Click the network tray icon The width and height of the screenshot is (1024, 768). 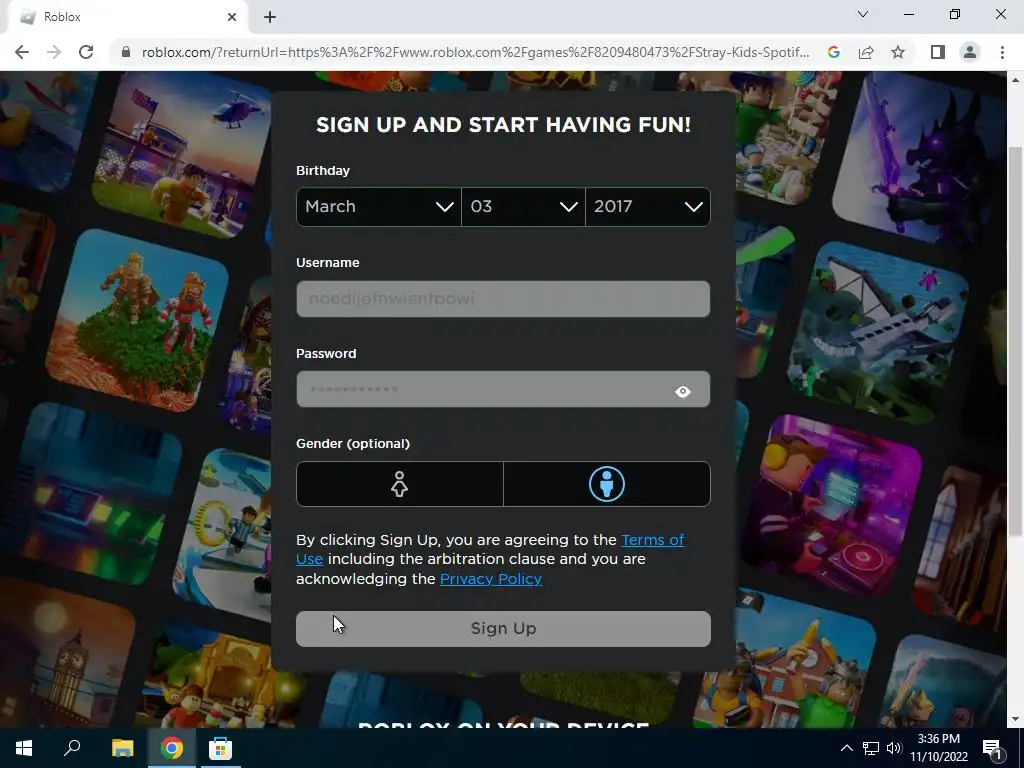pyautogui.click(x=871, y=748)
